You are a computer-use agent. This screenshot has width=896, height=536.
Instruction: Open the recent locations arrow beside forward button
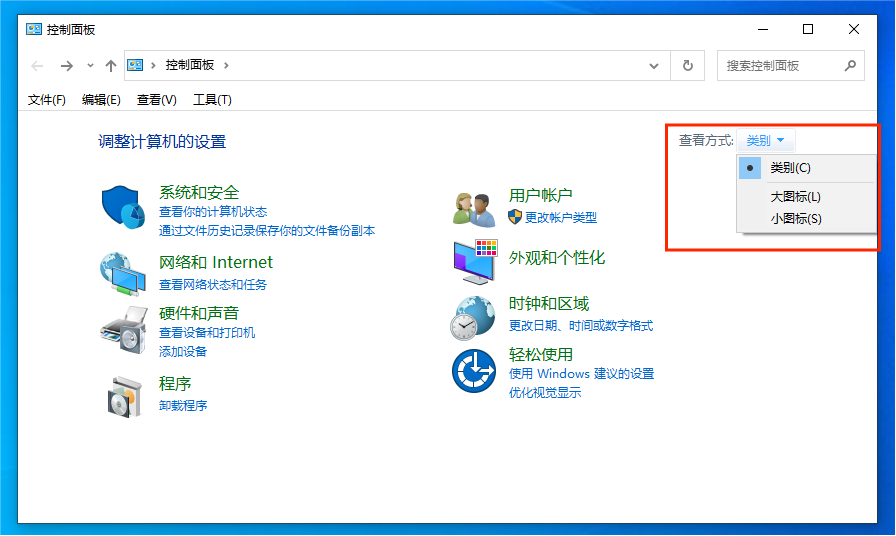(x=90, y=66)
